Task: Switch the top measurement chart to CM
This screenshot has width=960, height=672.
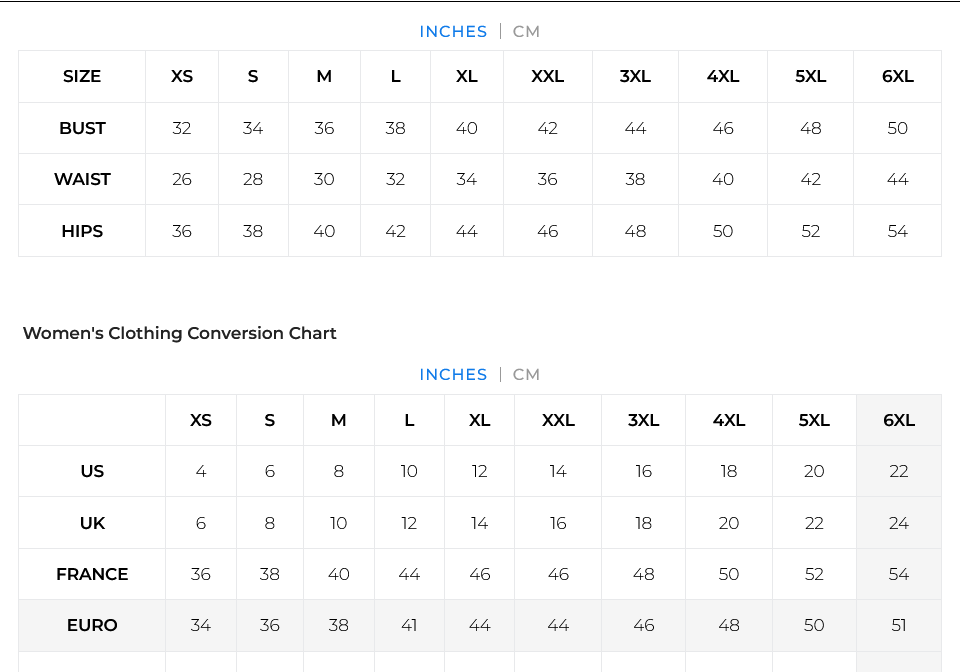Action: point(526,31)
